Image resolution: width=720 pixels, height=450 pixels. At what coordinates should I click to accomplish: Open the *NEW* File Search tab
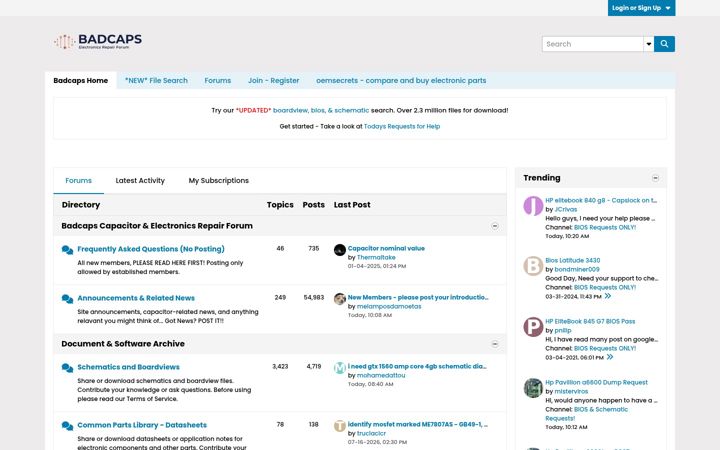(156, 80)
